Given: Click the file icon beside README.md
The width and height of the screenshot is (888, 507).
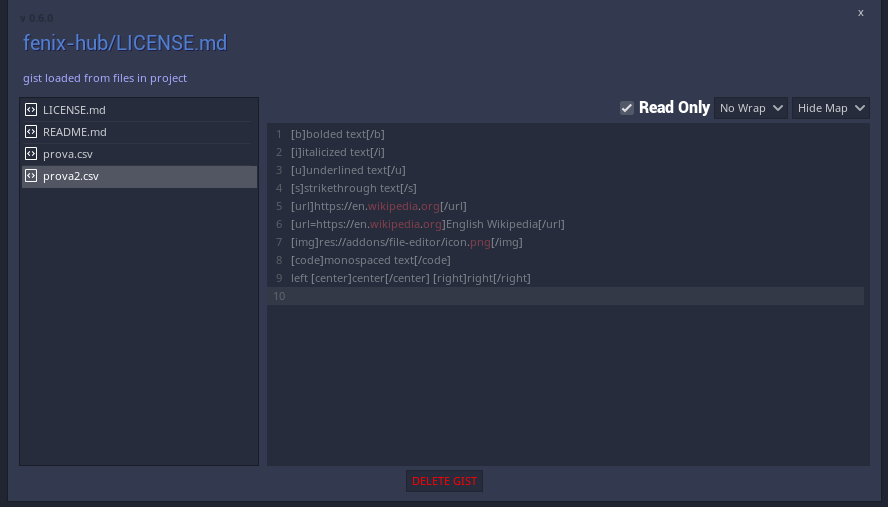Looking at the screenshot, I should tap(31, 132).
